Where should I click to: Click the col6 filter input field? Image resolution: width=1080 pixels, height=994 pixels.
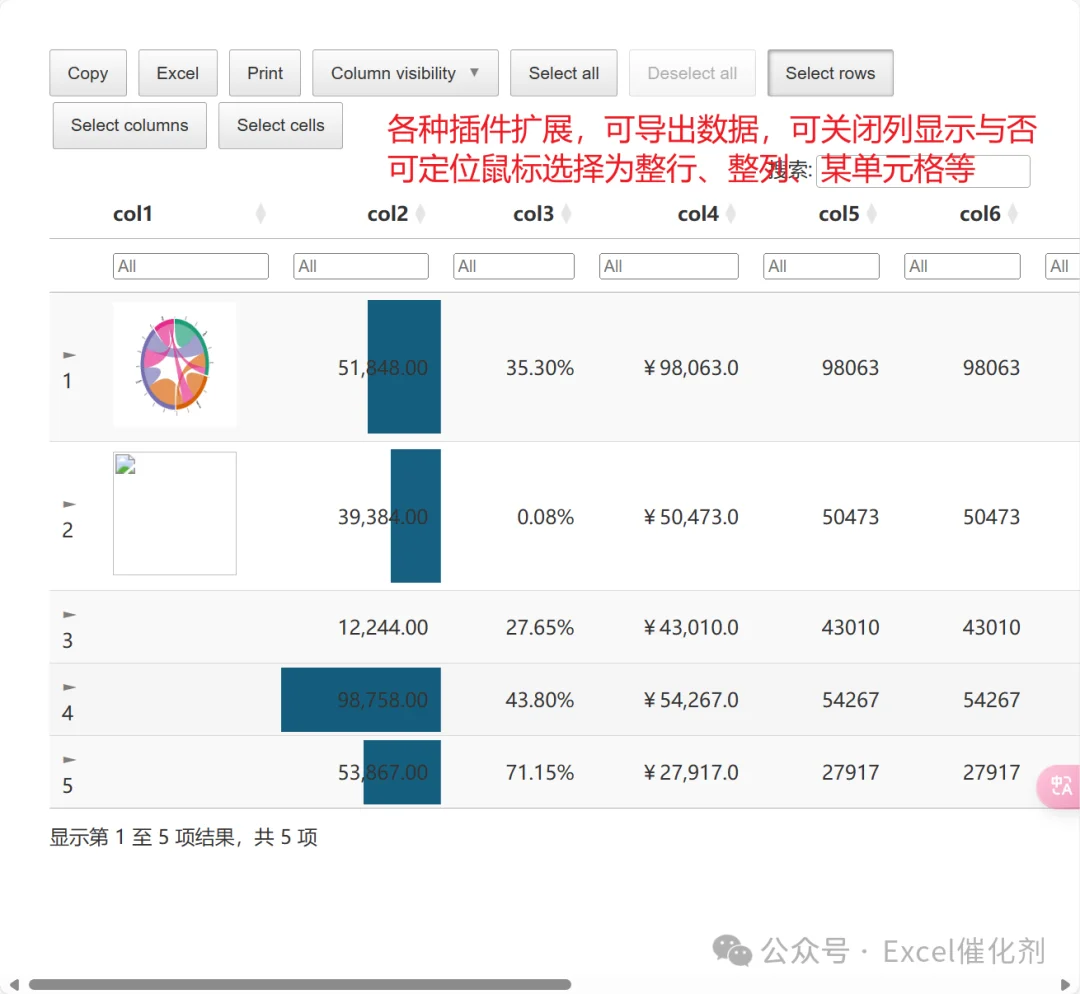pos(962,267)
